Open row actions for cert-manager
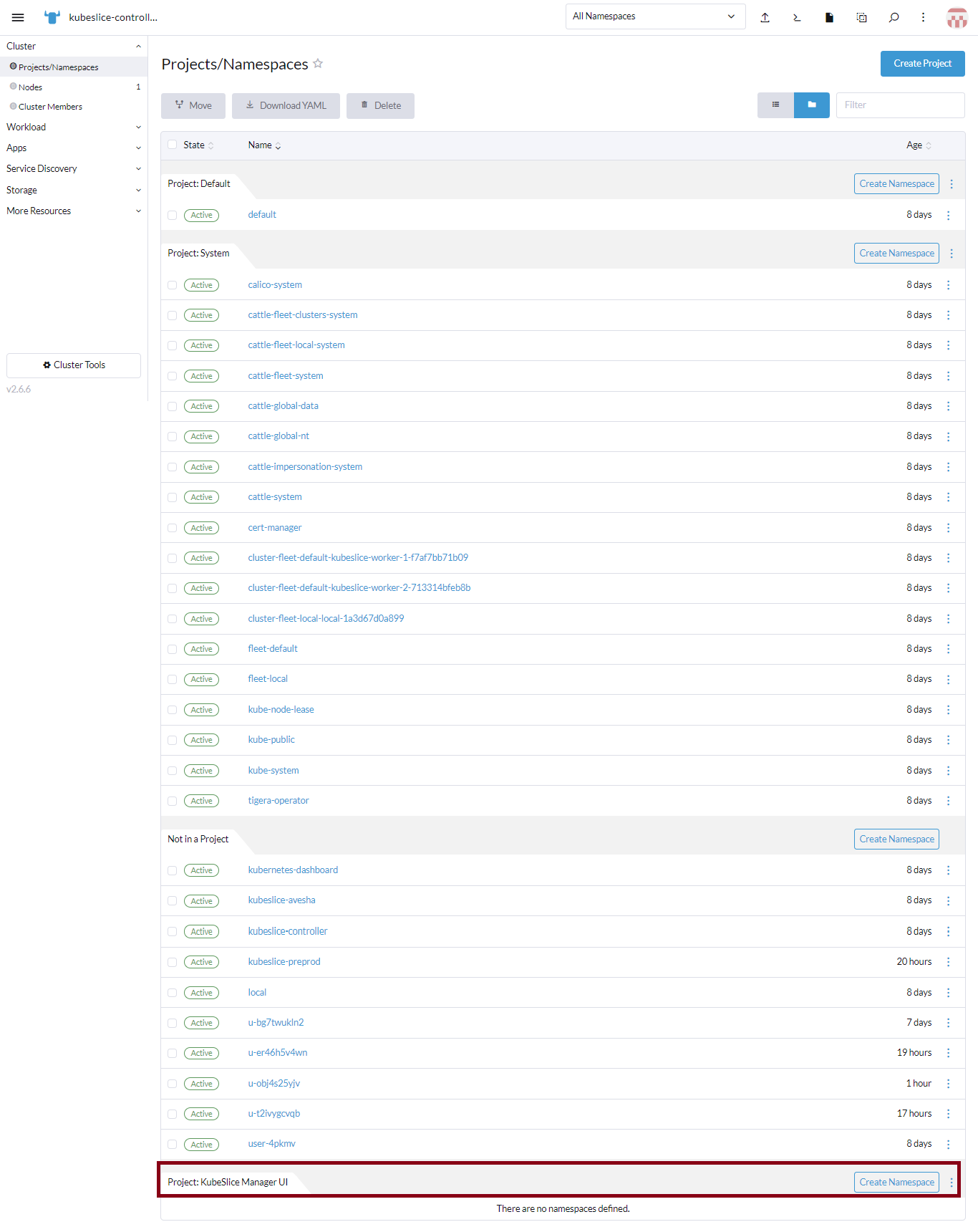Viewport: 978px width, 1232px height. pyautogui.click(x=949, y=528)
